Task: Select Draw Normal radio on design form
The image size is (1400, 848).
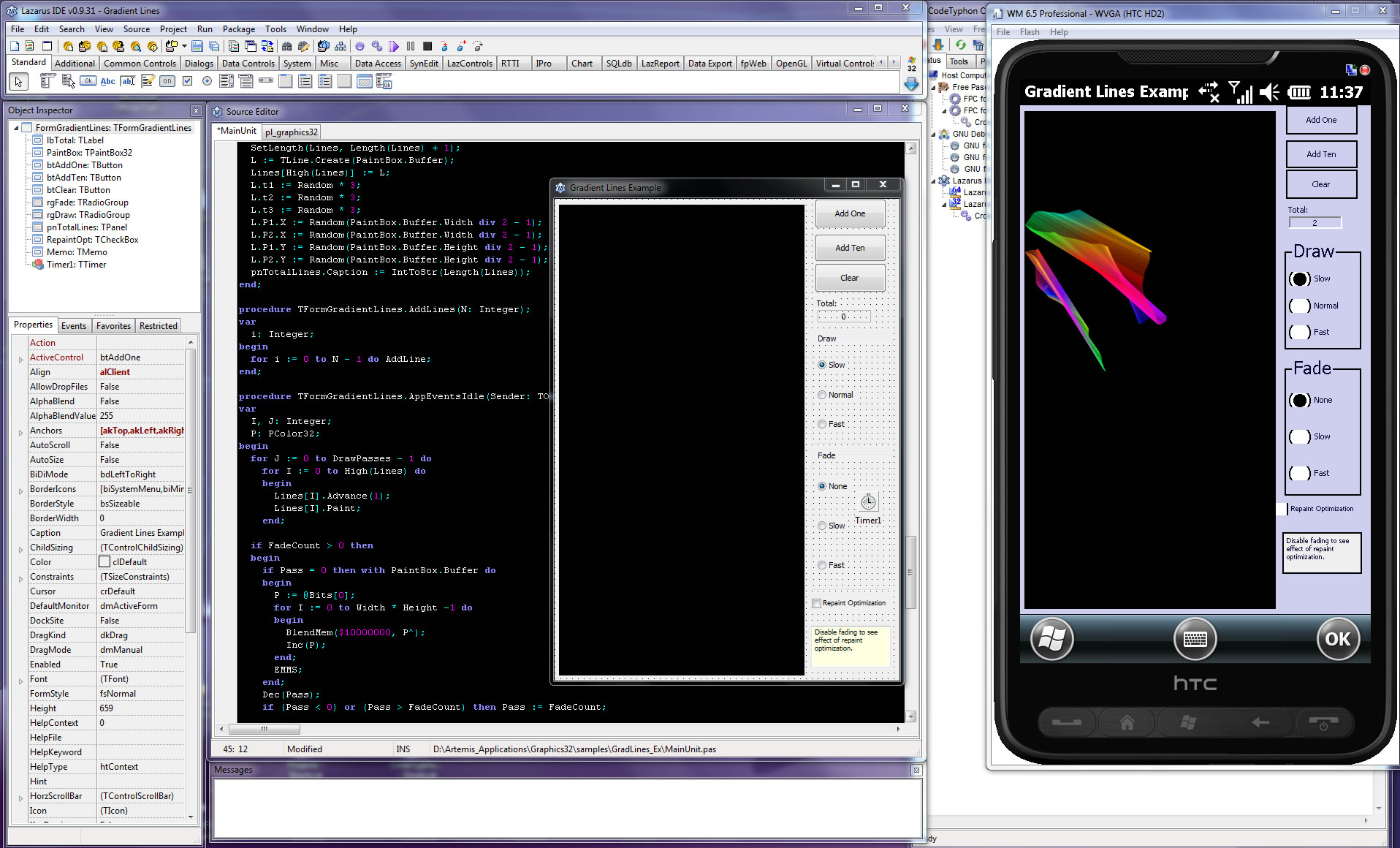Action: coord(822,395)
